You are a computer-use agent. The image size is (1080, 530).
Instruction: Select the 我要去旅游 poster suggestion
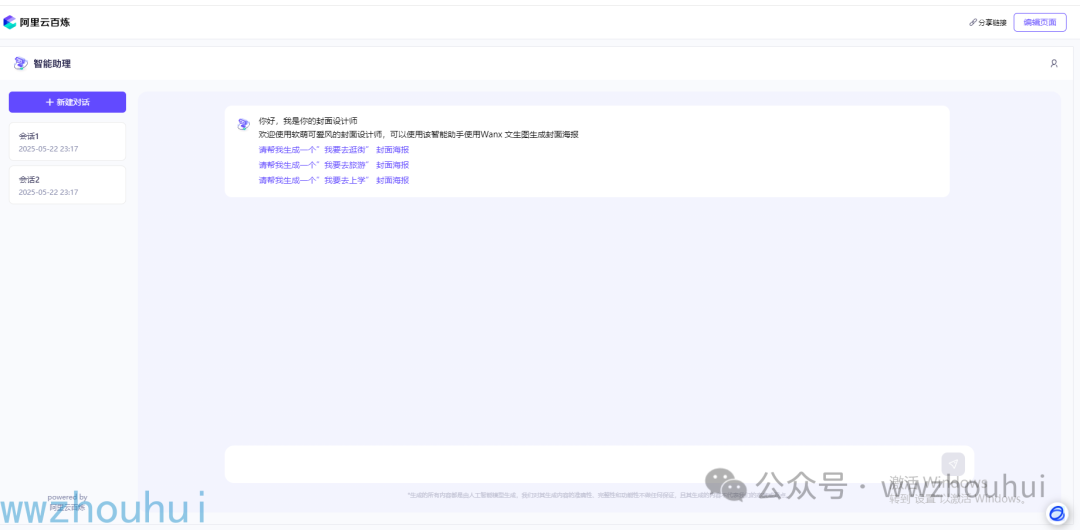coord(334,165)
